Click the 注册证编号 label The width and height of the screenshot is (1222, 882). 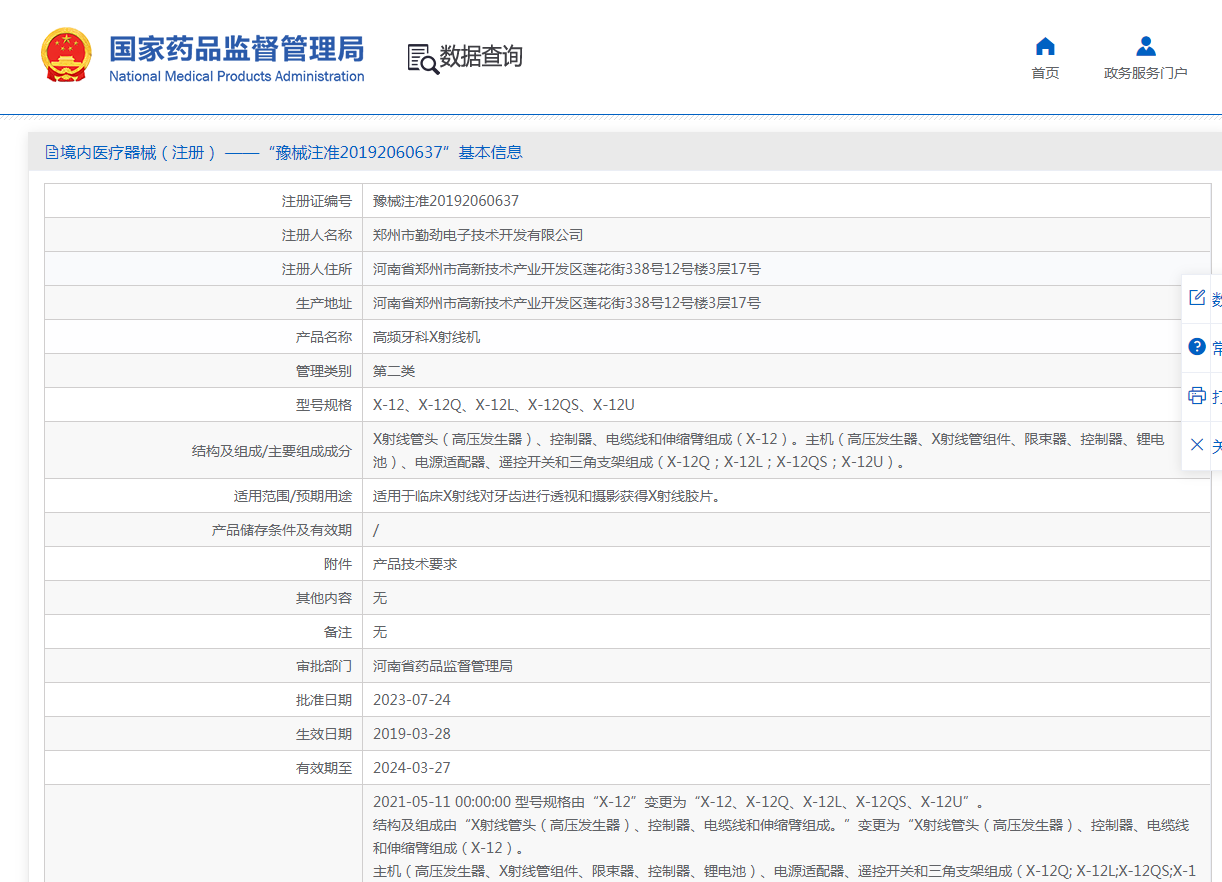pos(317,201)
